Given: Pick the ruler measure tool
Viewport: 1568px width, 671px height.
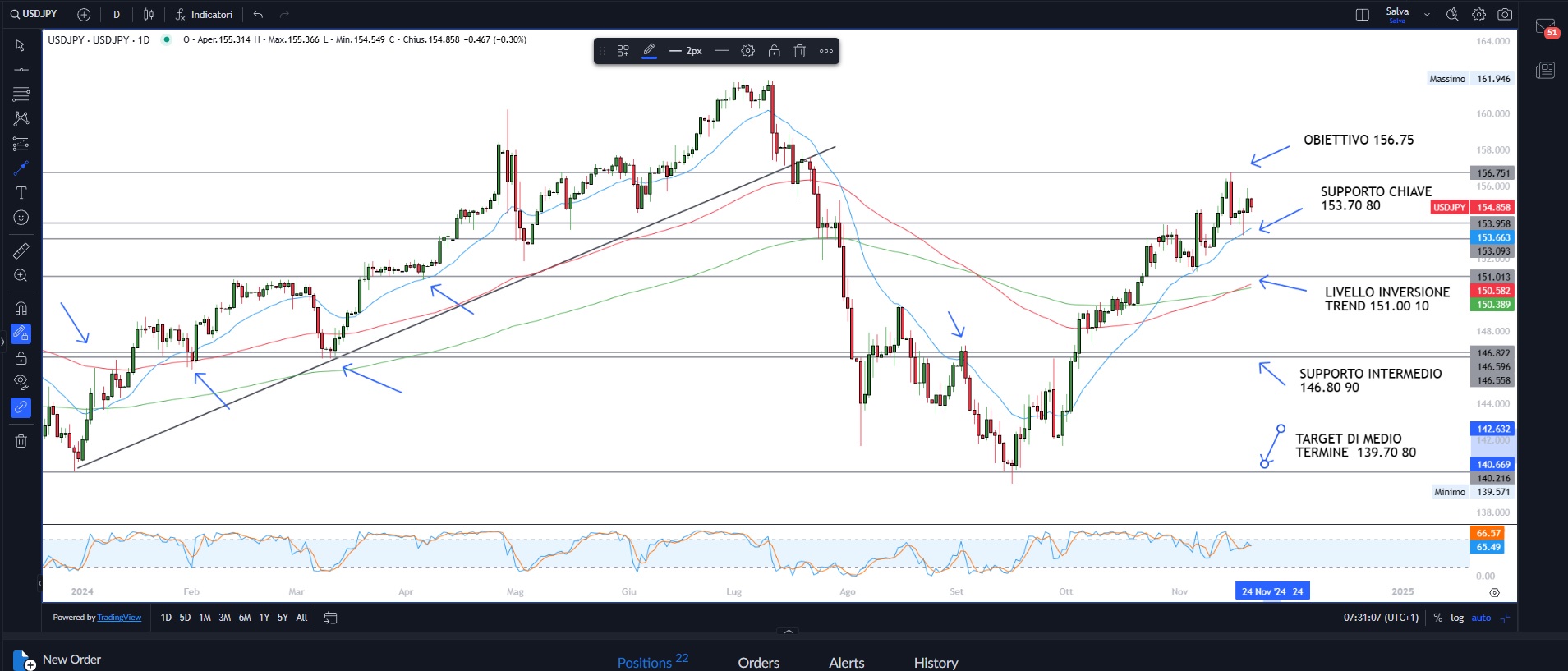Looking at the screenshot, I should [21, 250].
